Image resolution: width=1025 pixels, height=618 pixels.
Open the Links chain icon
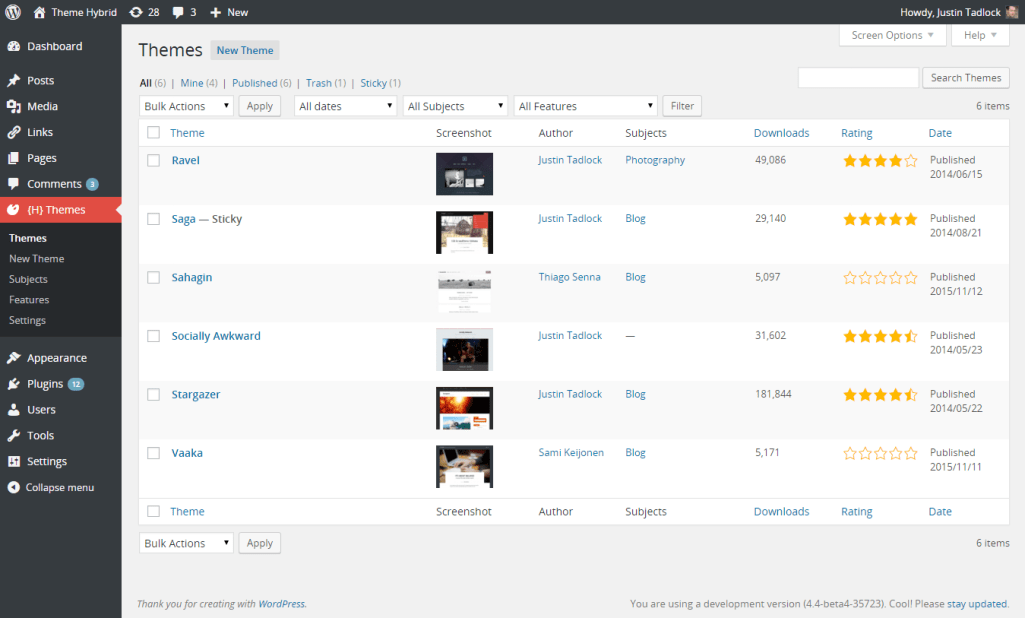14,132
